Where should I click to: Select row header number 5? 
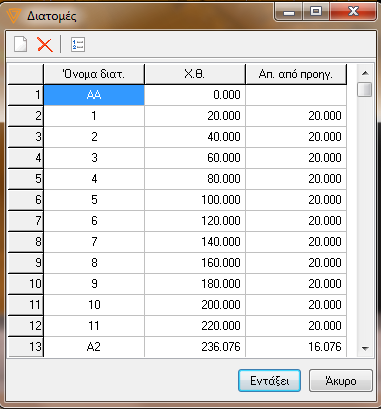[26, 179]
